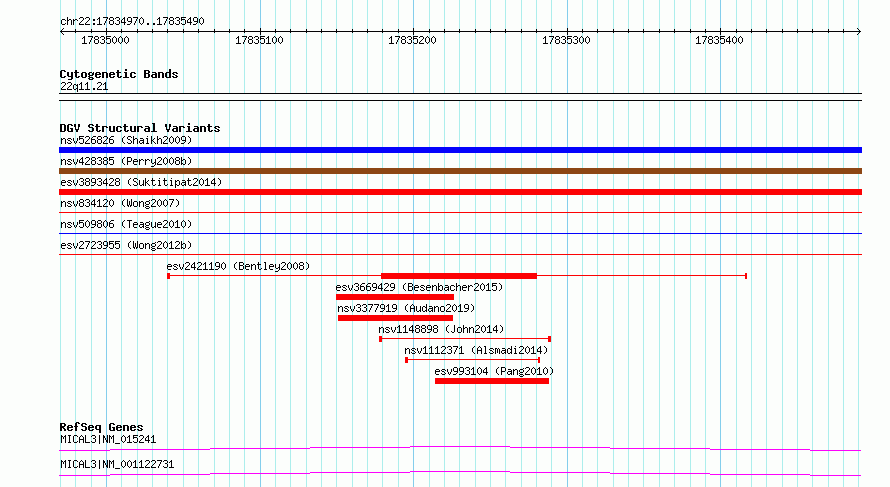The width and height of the screenshot is (890, 487).
Task: Click the MICAL3 NM_015241 gene line
Action: [460, 448]
